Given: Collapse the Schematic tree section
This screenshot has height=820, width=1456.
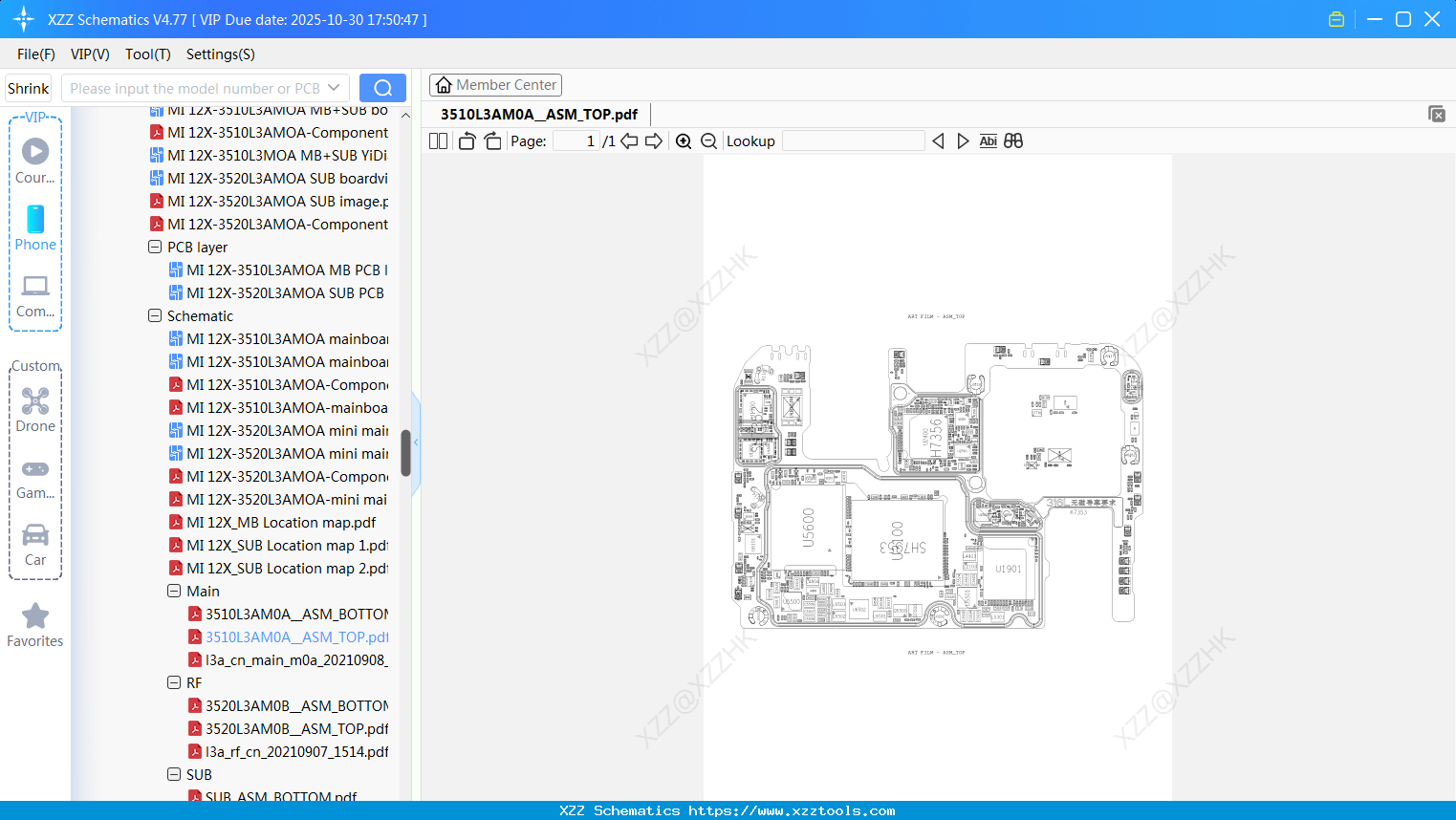Looking at the screenshot, I should click(x=154, y=315).
